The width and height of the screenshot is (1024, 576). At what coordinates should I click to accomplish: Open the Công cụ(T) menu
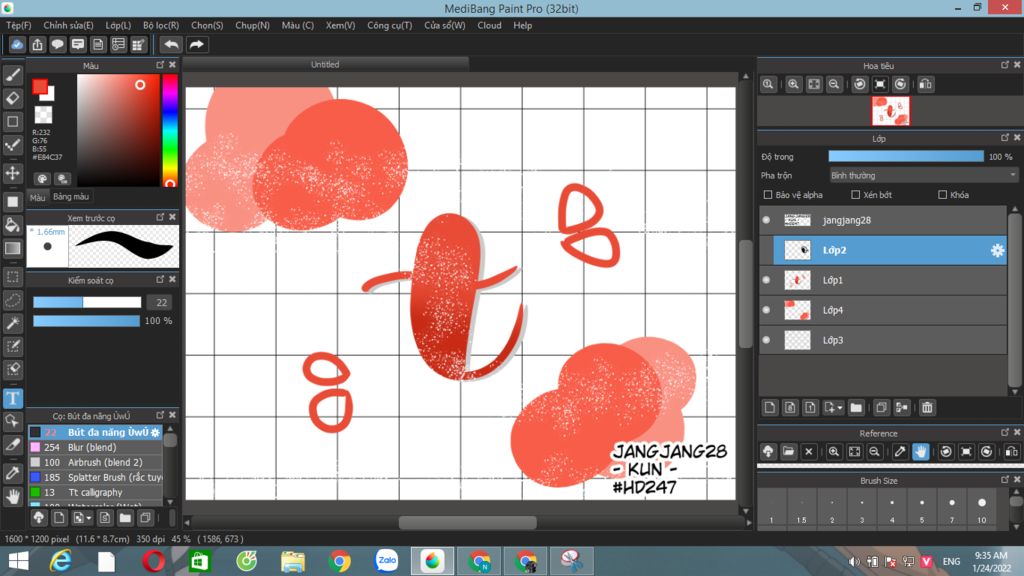click(x=389, y=25)
